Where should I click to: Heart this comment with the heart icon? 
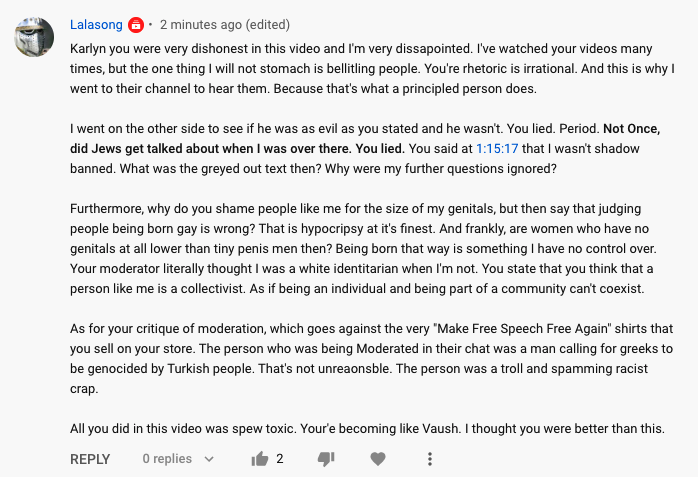378,459
